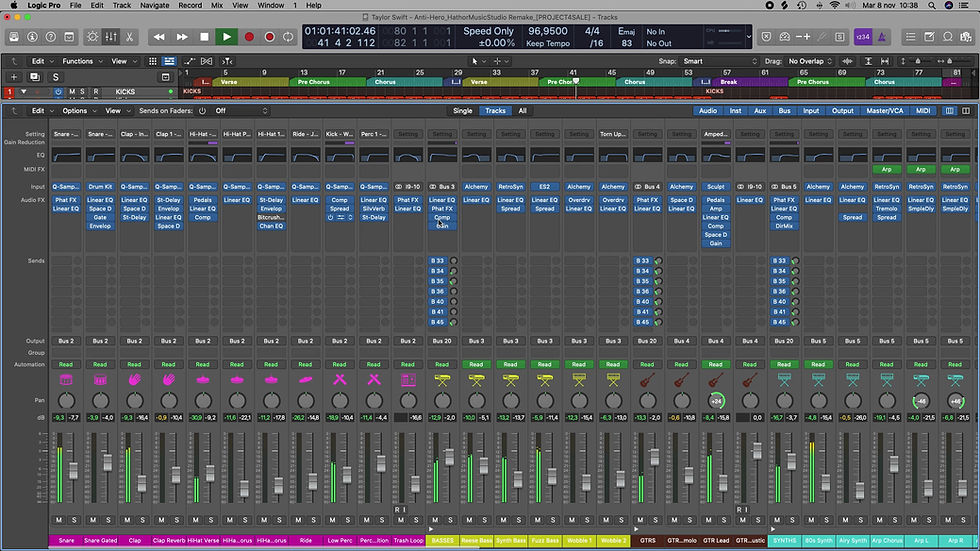Rewind the playhead
Image resolution: width=980 pixels, height=551 pixels.
coord(159,37)
